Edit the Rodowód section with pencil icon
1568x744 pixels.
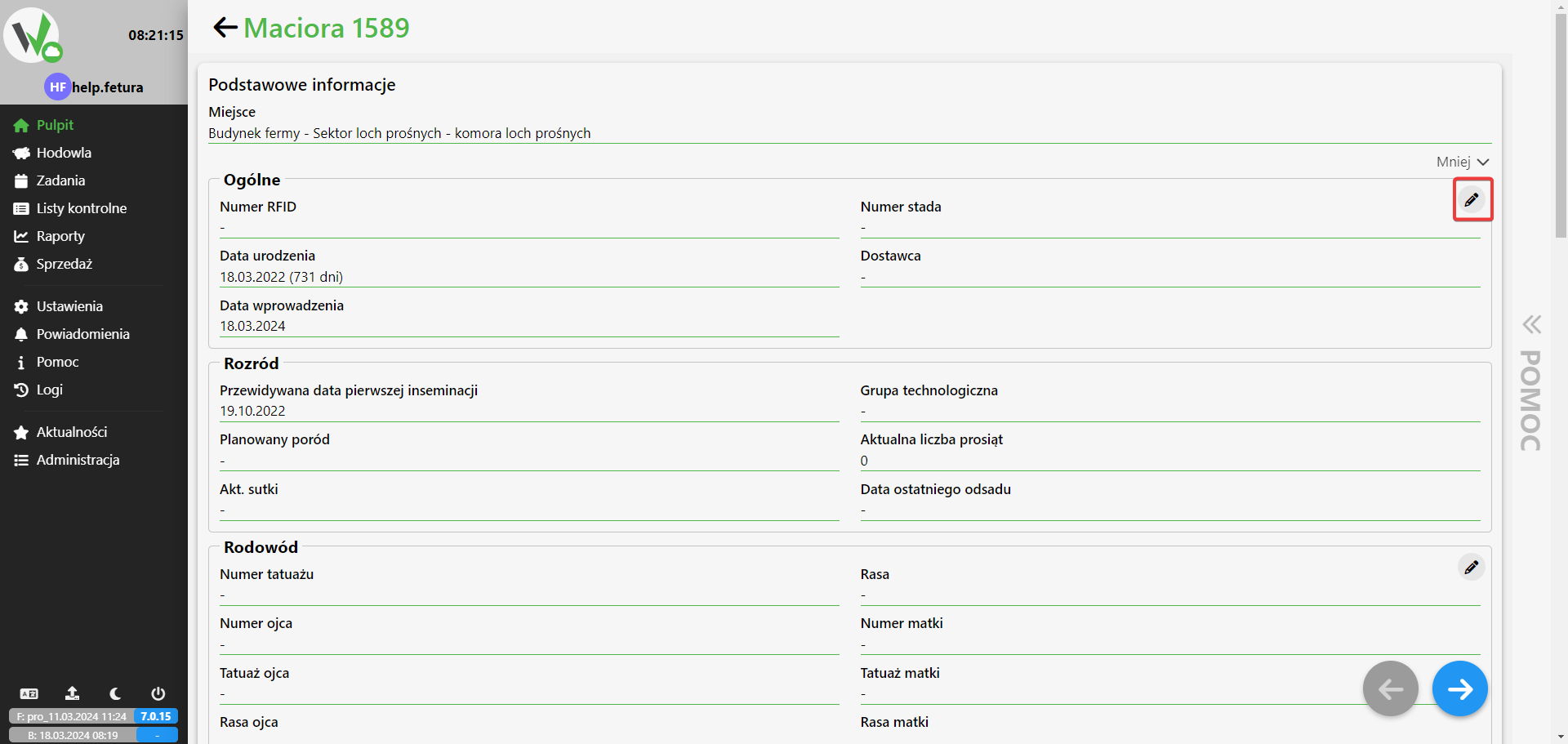(1472, 567)
